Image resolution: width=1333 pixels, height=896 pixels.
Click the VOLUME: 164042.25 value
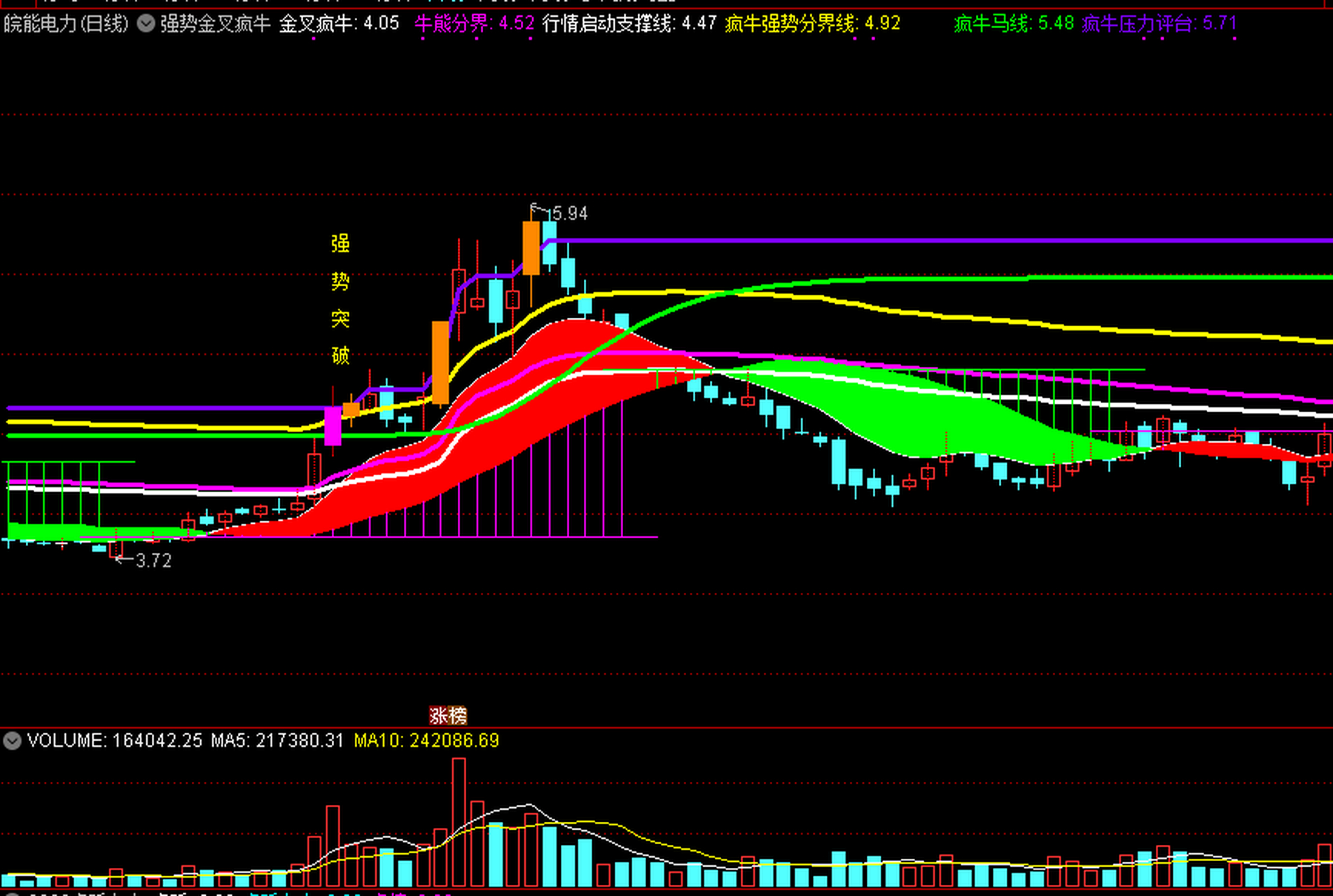tap(115, 741)
